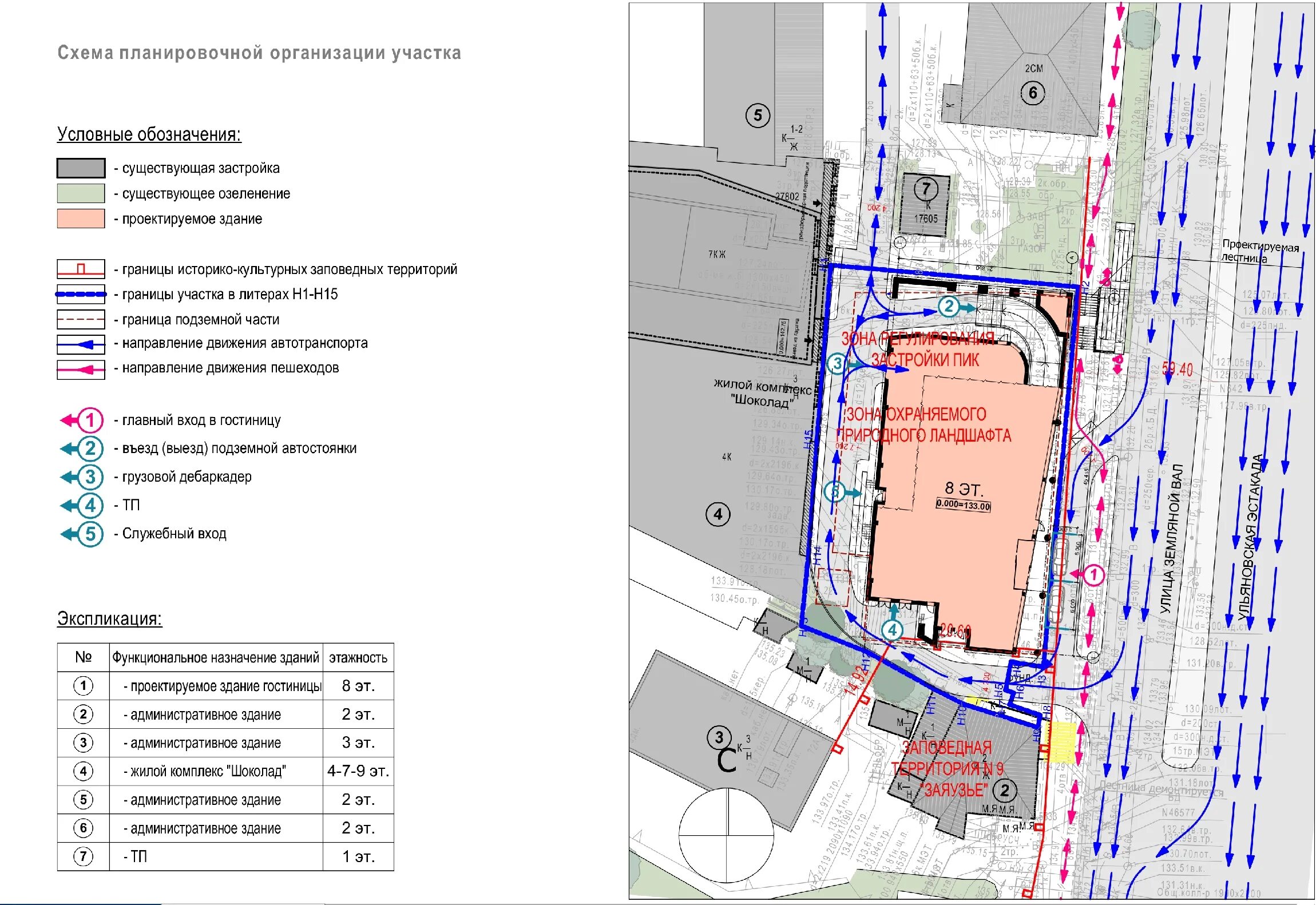The width and height of the screenshot is (1316, 905).
Task: Click the cargo loading dock legend icon
Action: tap(89, 477)
